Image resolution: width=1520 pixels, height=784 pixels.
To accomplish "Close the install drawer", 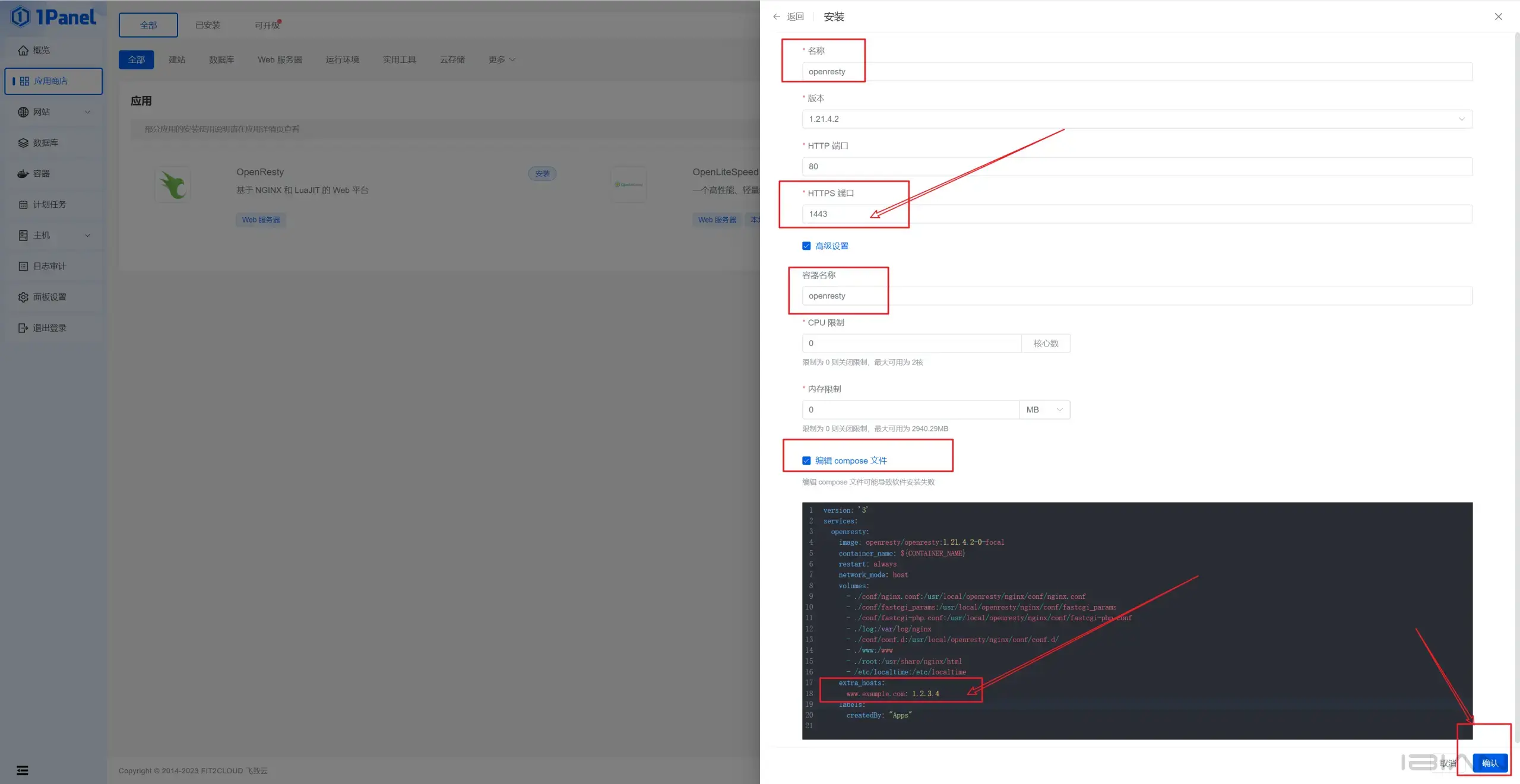I will pyautogui.click(x=1499, y=17).
